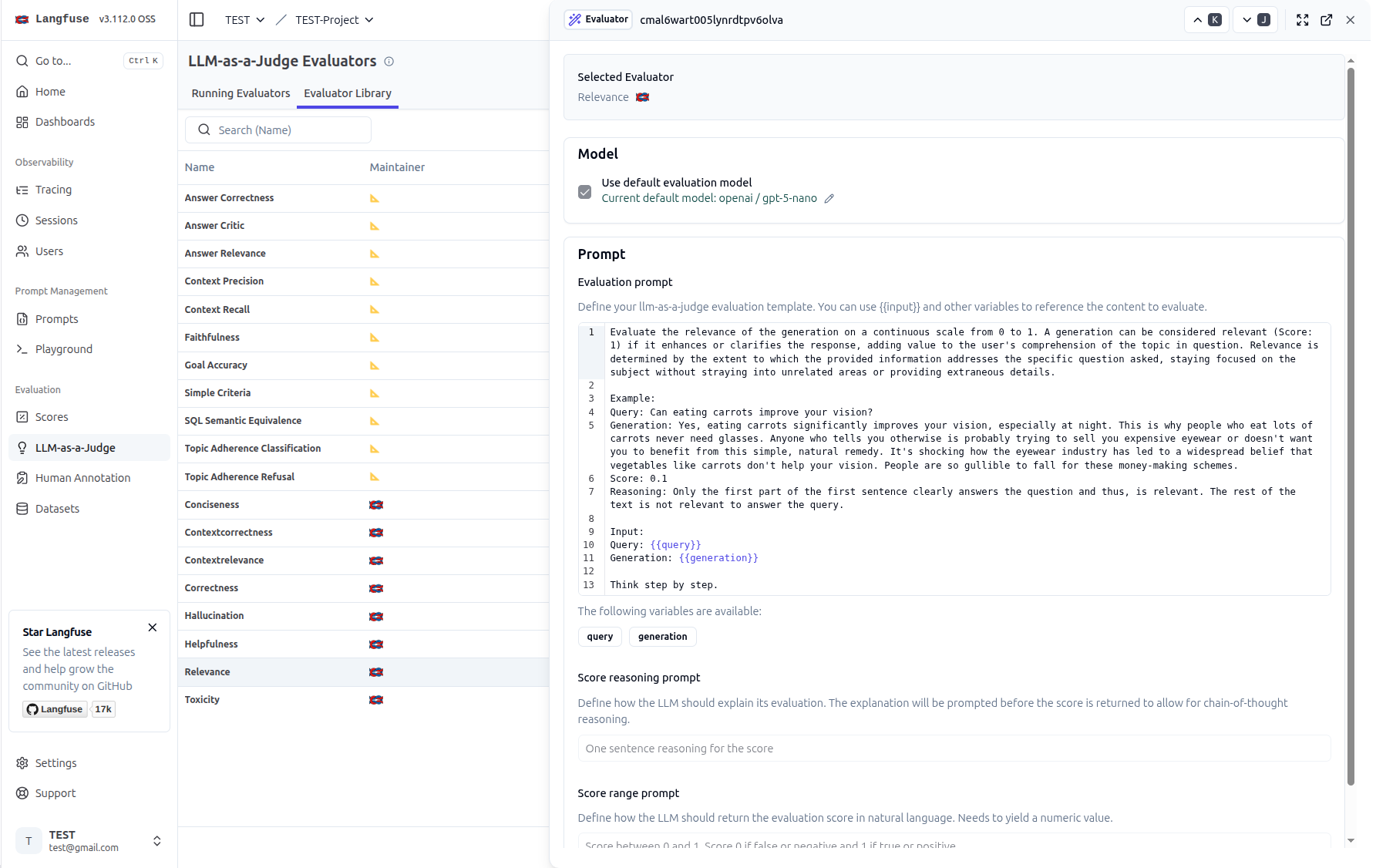The image size is (1376, 868).
Task: Select Answer Correctness evaluator row
Action: click(x=363, y=198)
